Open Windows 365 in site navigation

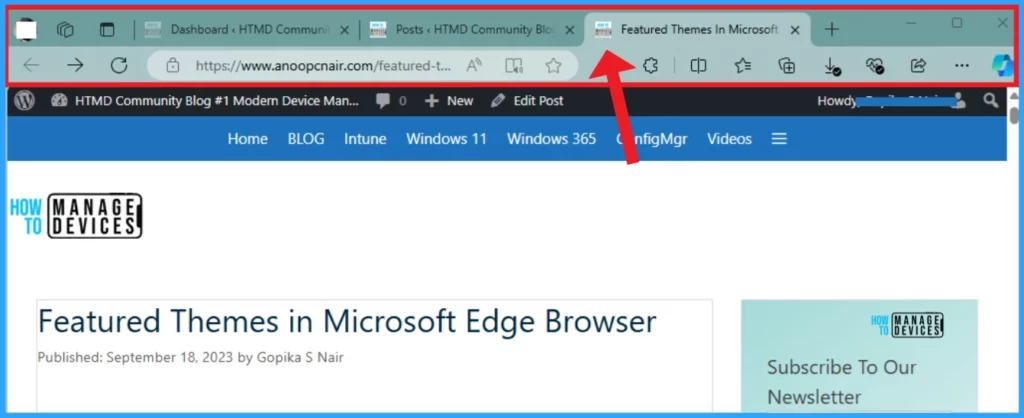pyautogui.click(x=551, y=138)
